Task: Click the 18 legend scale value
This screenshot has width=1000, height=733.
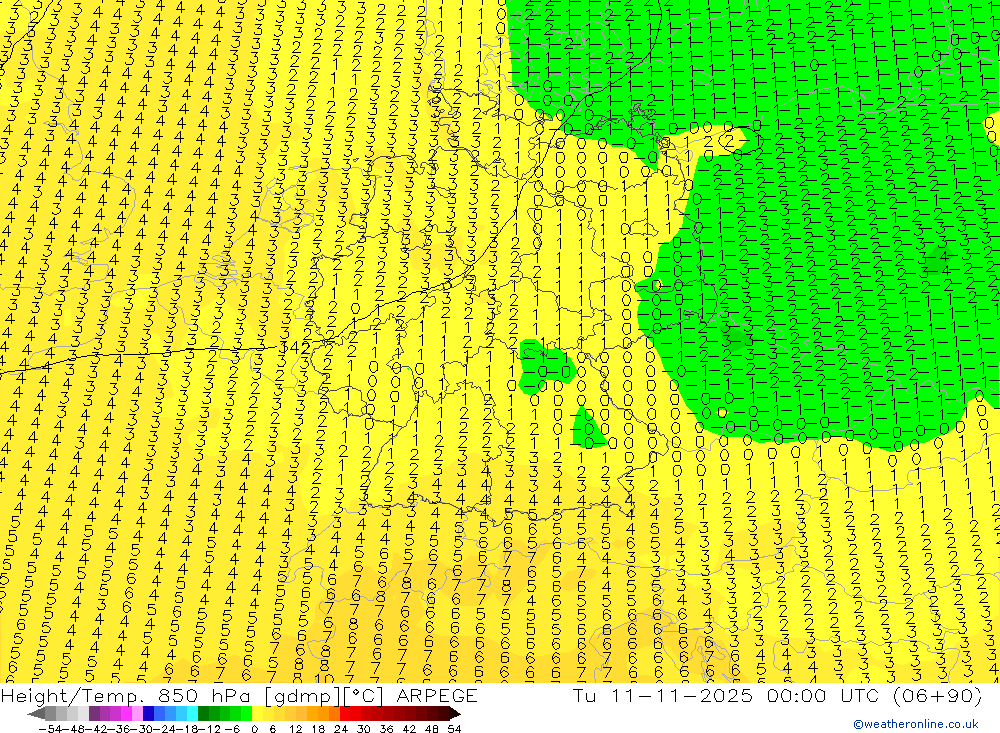Action: click(x=318, y=729)
